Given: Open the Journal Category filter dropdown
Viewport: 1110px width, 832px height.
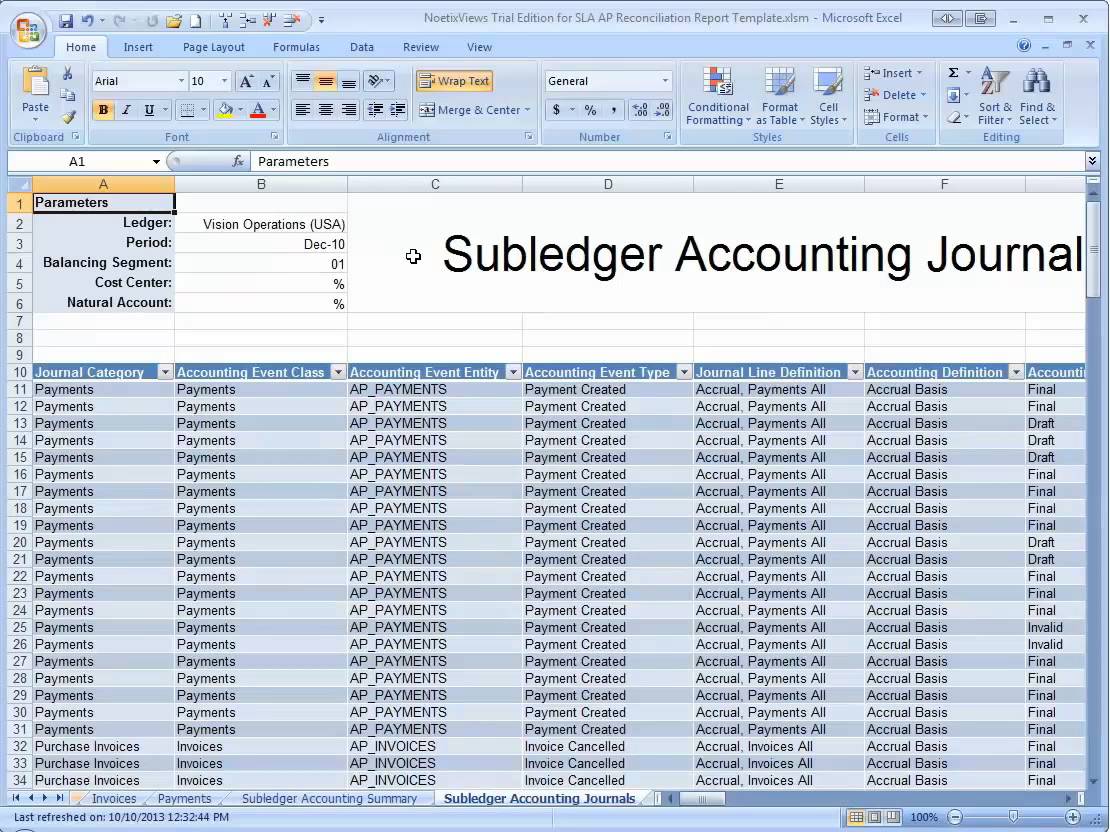Looking at the screenshot, I should (x=166, y=371).
